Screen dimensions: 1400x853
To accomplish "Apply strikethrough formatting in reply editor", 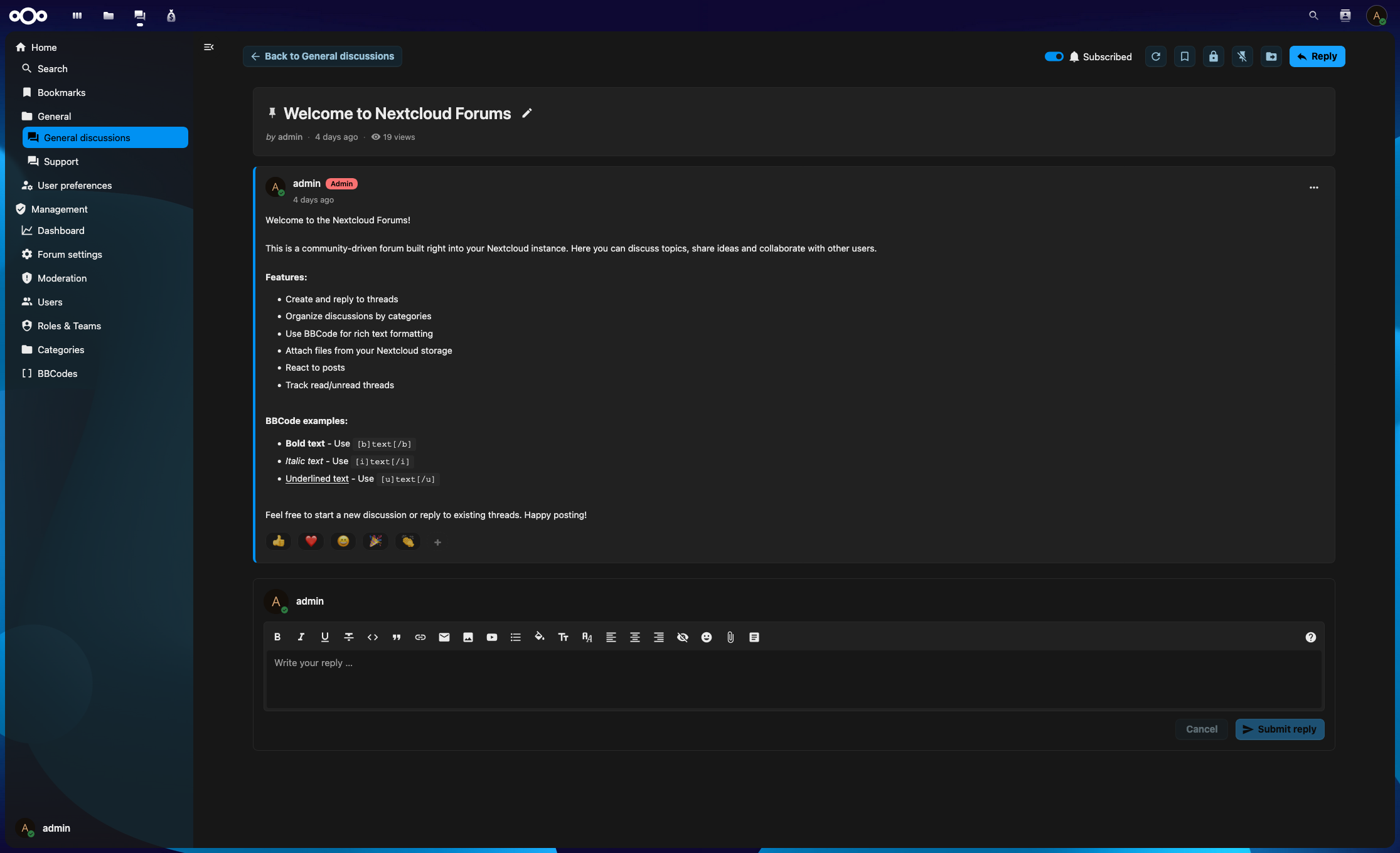I will 349,637.
